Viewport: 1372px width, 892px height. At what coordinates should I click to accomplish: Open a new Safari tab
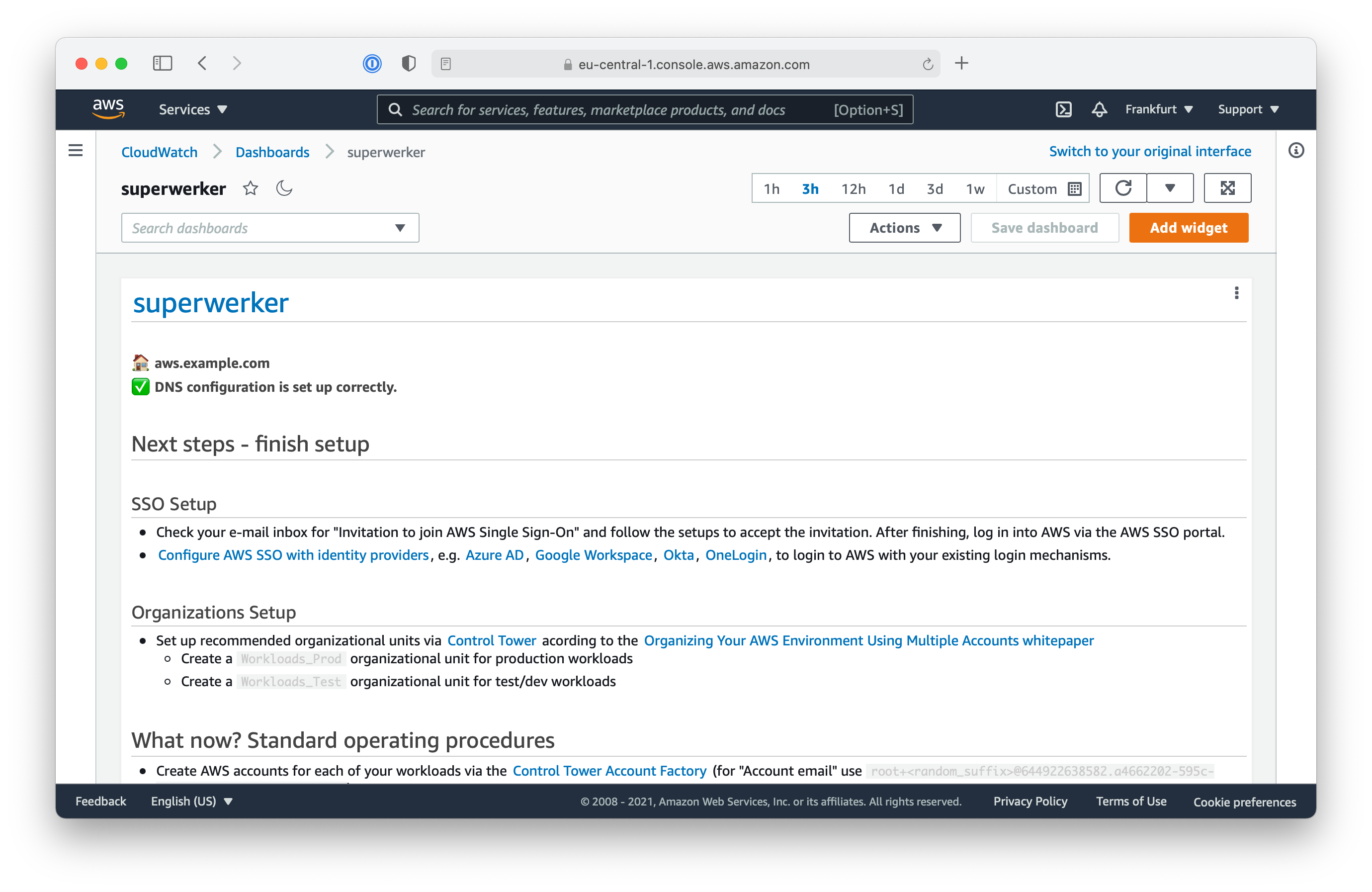point(961,63)
